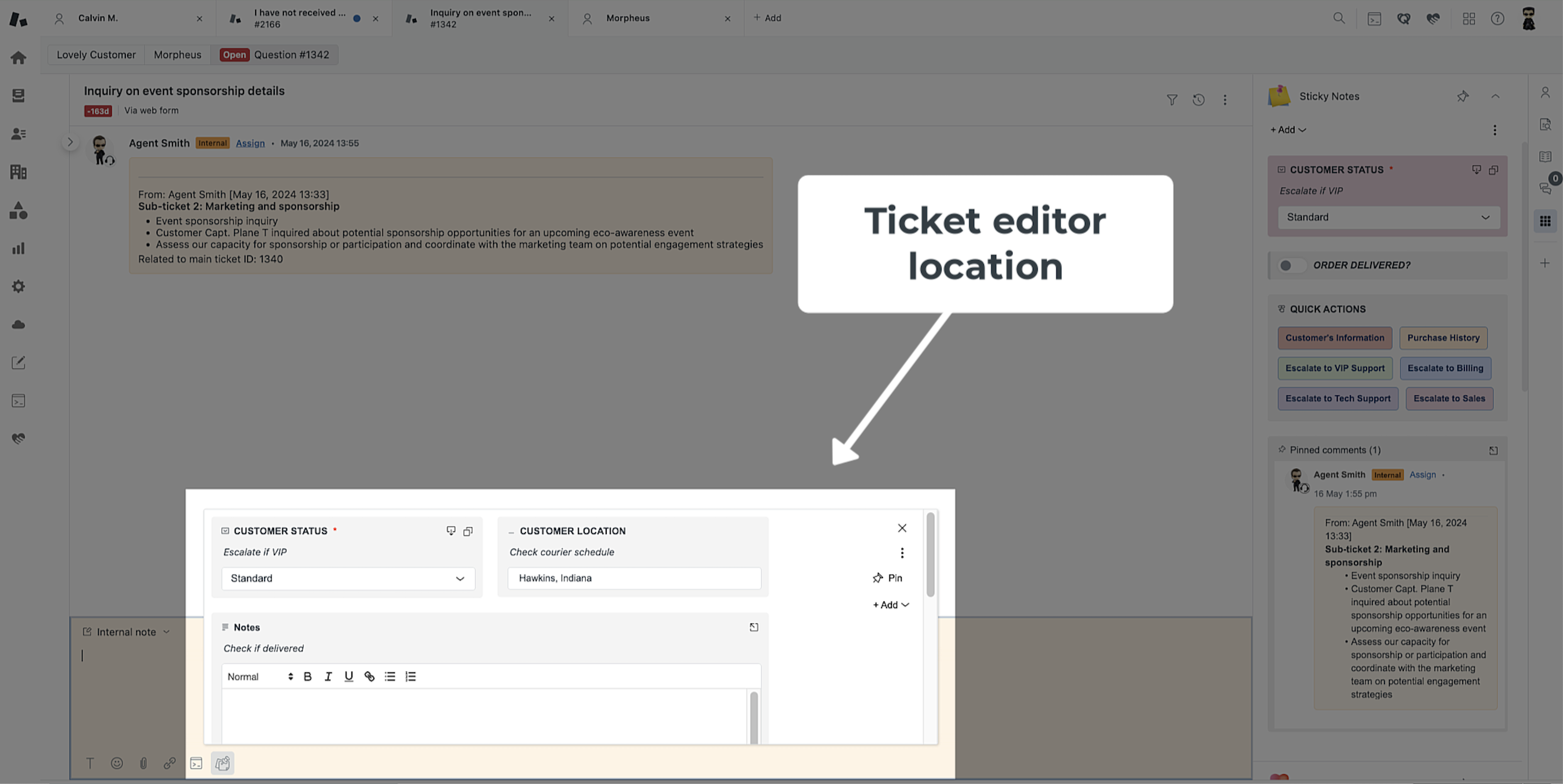Viewport: 1563px width, 784px height.
Task: Click Purchase History quick action
Action: [x=1443, y=338]
